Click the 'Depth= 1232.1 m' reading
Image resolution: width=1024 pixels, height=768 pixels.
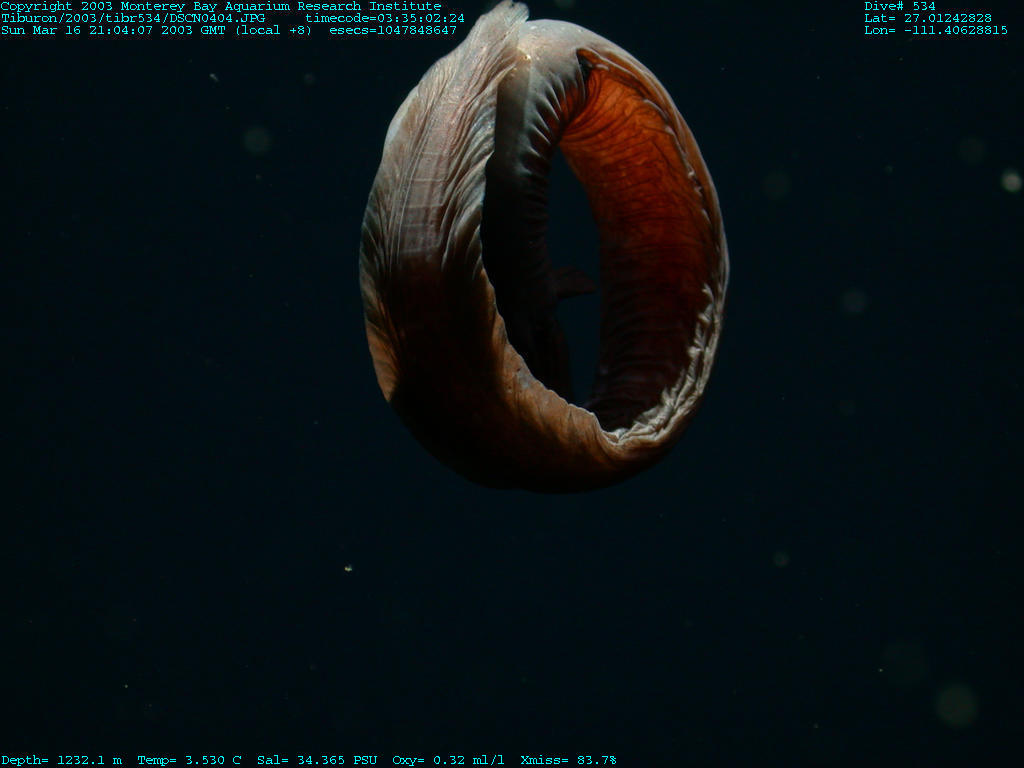61,760
